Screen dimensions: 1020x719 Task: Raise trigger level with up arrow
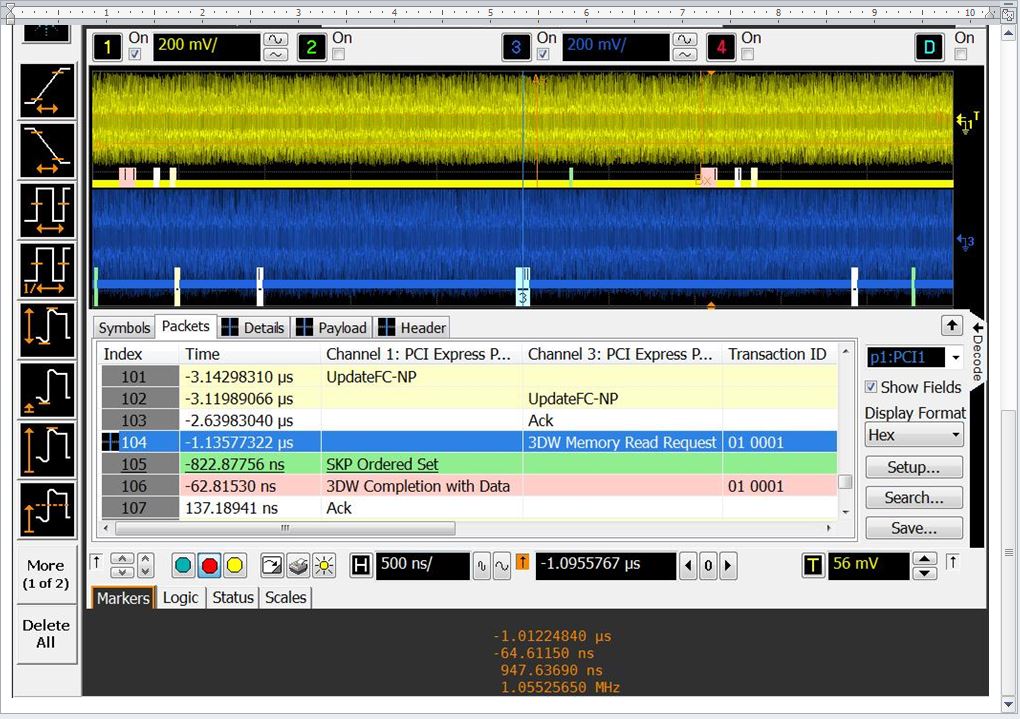tap(924, 559)
